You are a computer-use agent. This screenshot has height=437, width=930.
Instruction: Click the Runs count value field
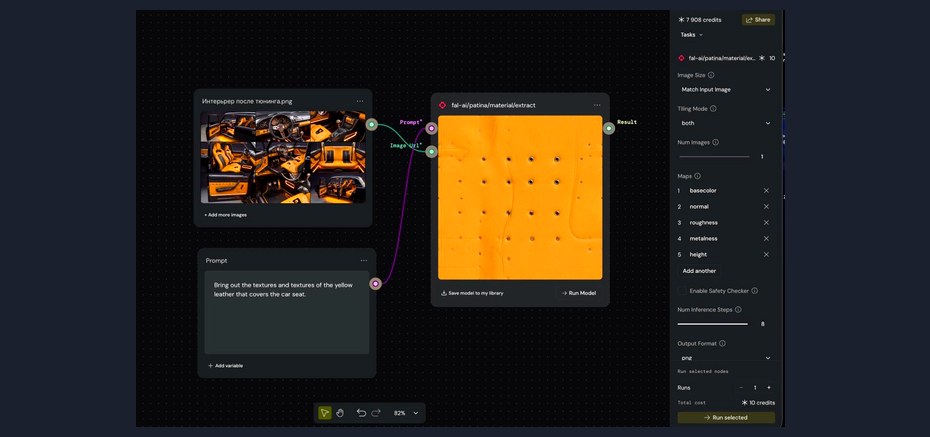coord(755,387)
